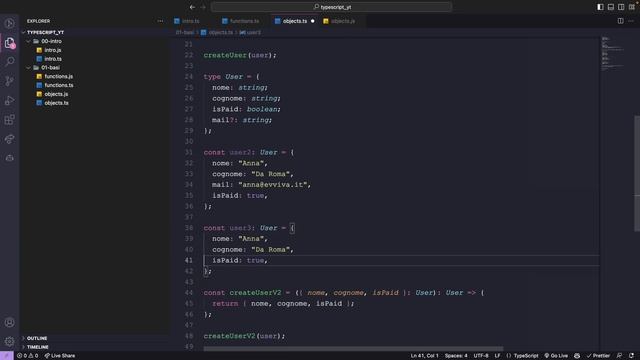The width and height of the screenshot is (640, 360).
Task: Open the Run view at top of activity bar
Action: (x=9, y=23)
